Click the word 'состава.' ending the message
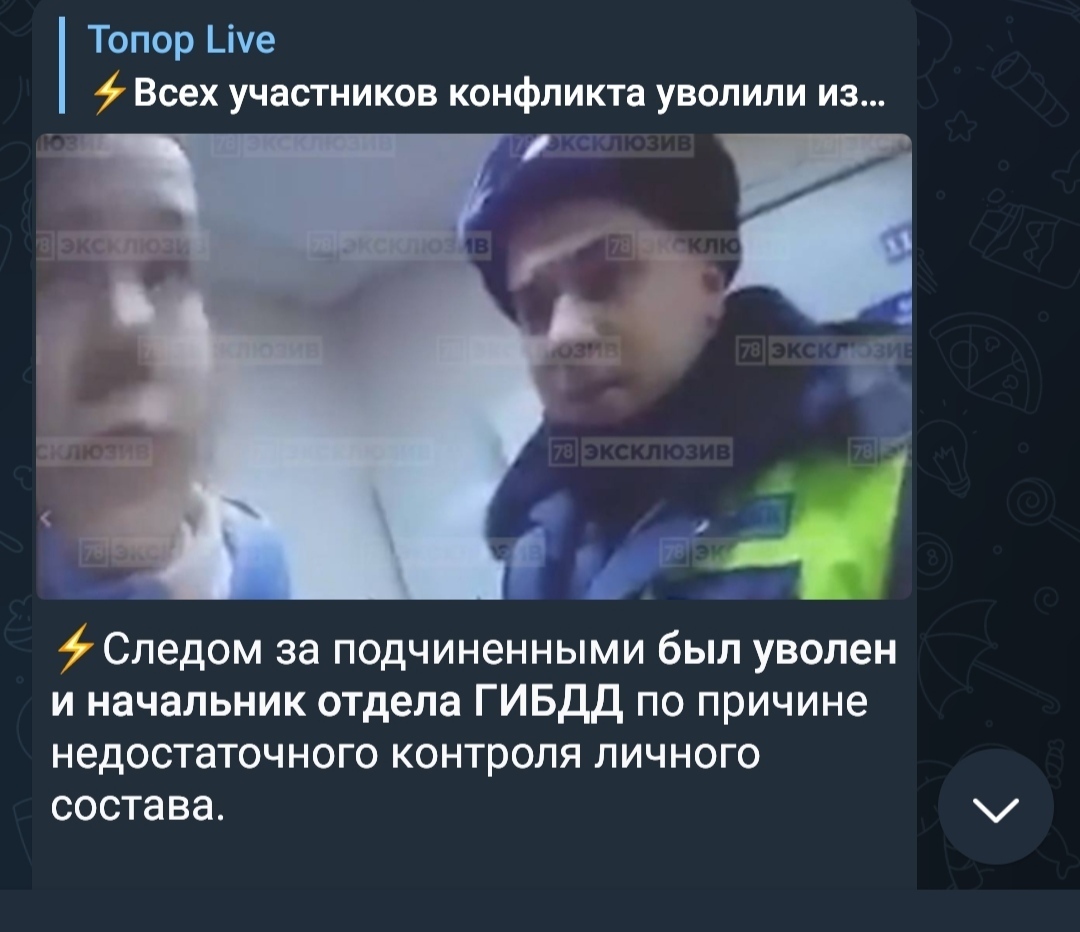Screen dimensions: 1080x932 138,807
